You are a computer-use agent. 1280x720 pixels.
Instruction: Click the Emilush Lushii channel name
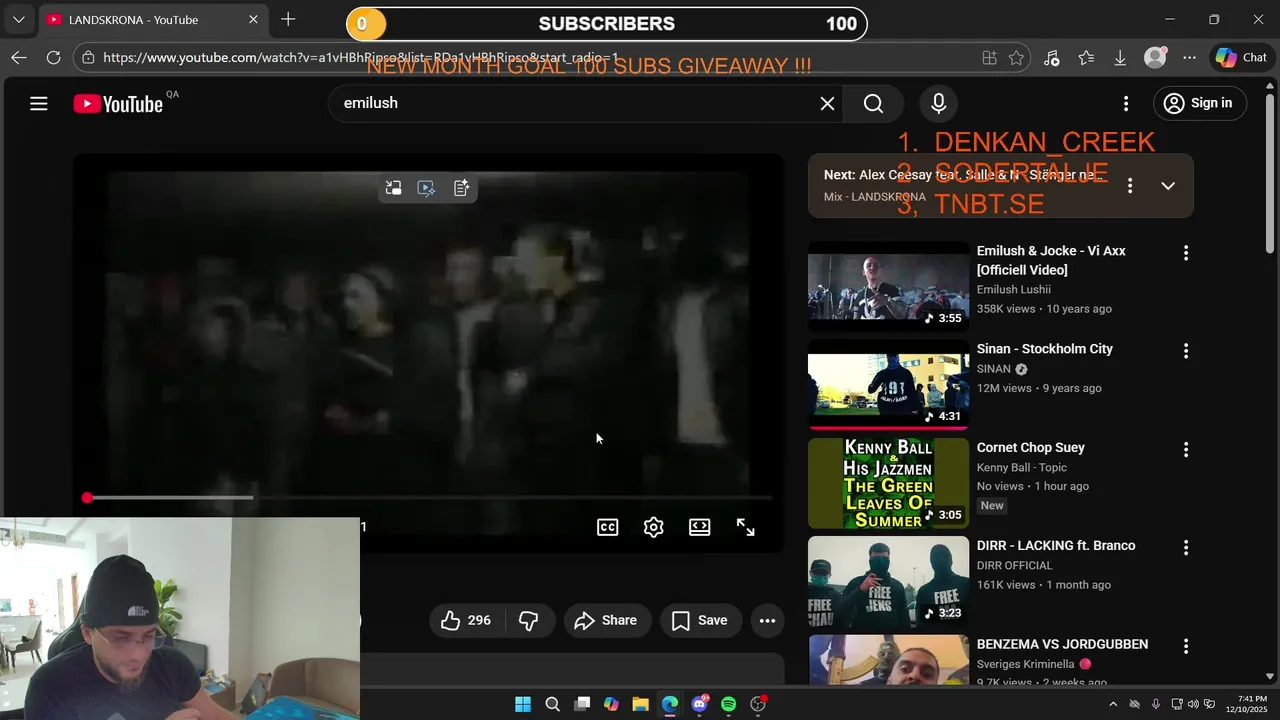[1014, 290]
